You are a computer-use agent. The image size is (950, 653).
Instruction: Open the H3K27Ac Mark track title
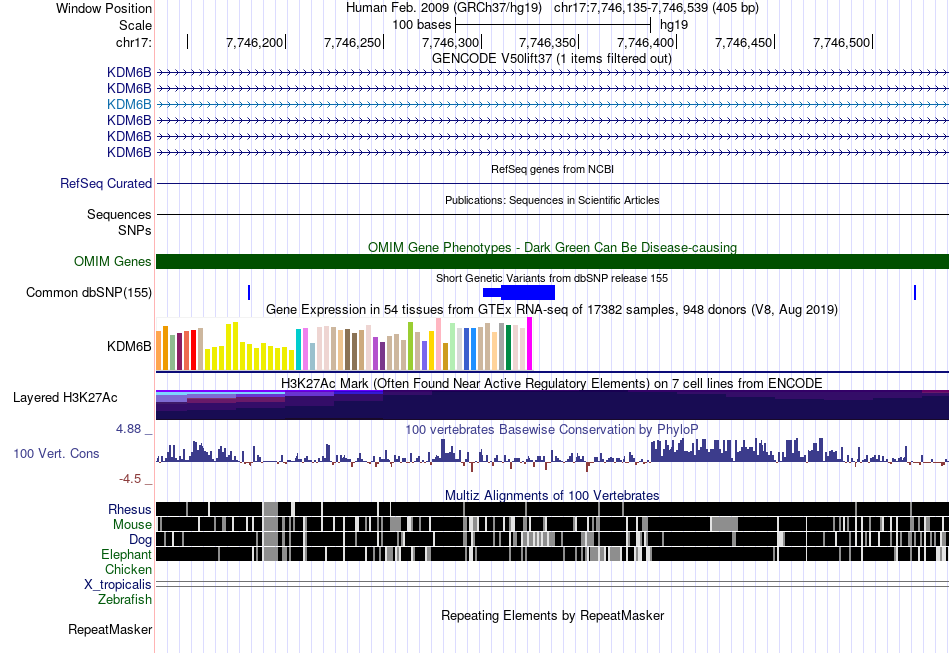[552, 383]
